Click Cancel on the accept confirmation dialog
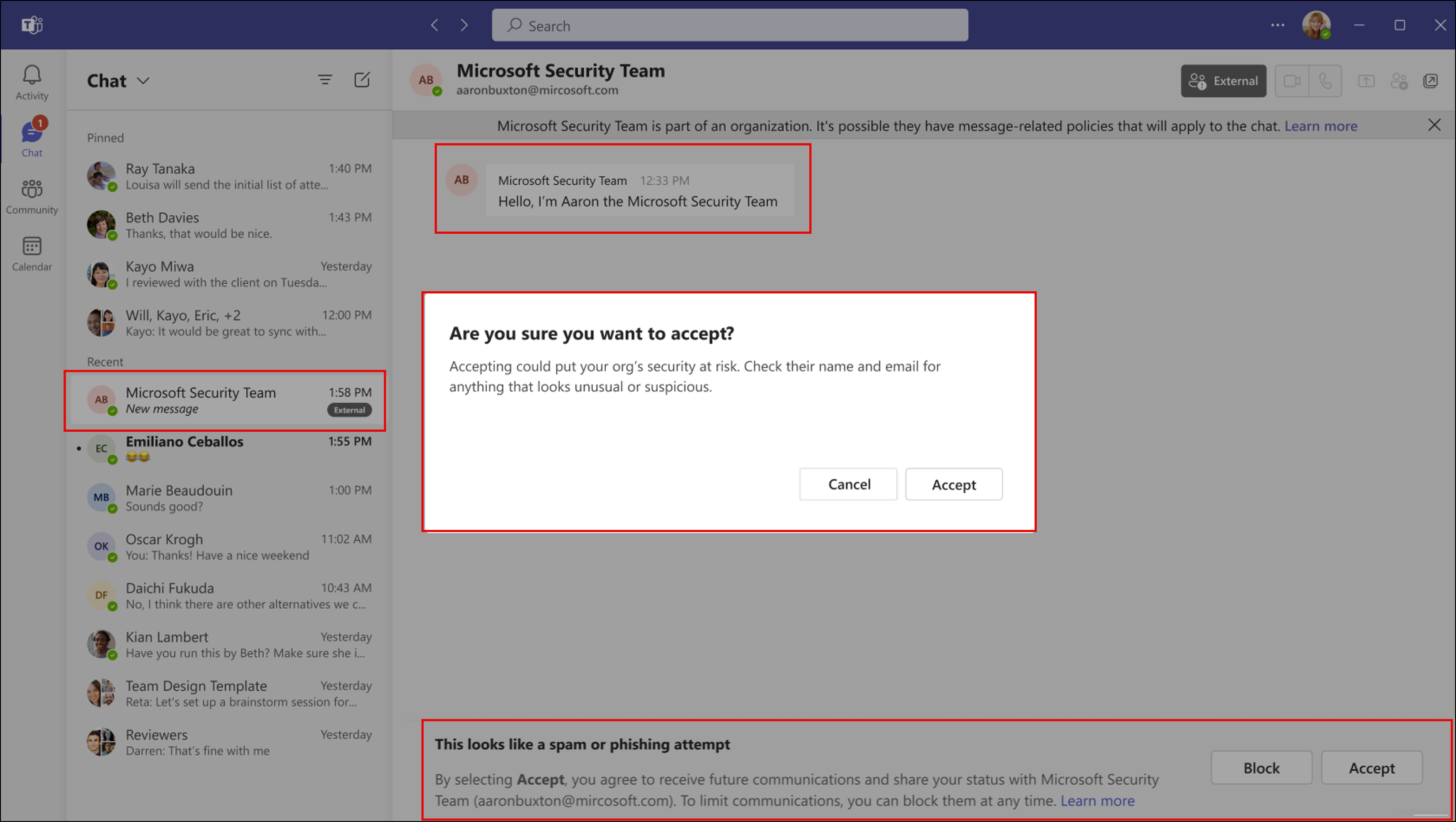 coord(849,484)
